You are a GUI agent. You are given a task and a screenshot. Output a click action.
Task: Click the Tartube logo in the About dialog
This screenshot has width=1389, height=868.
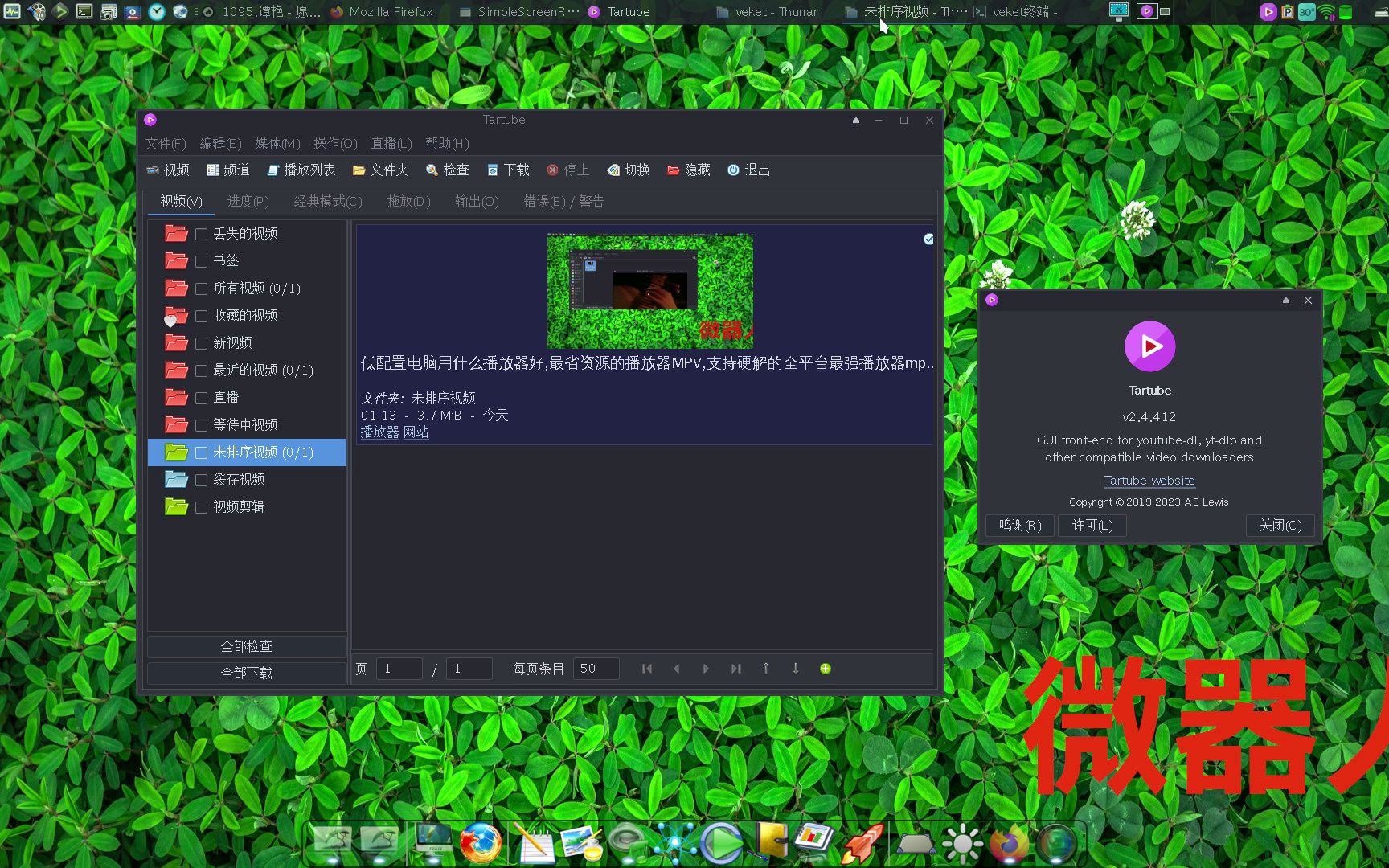(1149, 346)
